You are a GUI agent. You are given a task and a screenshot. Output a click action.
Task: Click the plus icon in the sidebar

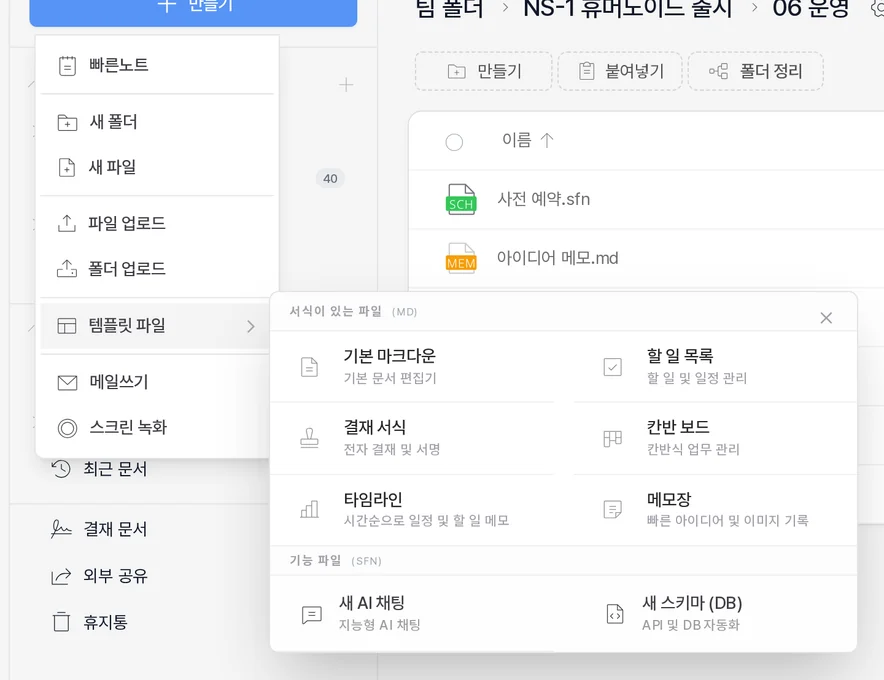pos(346,85)
